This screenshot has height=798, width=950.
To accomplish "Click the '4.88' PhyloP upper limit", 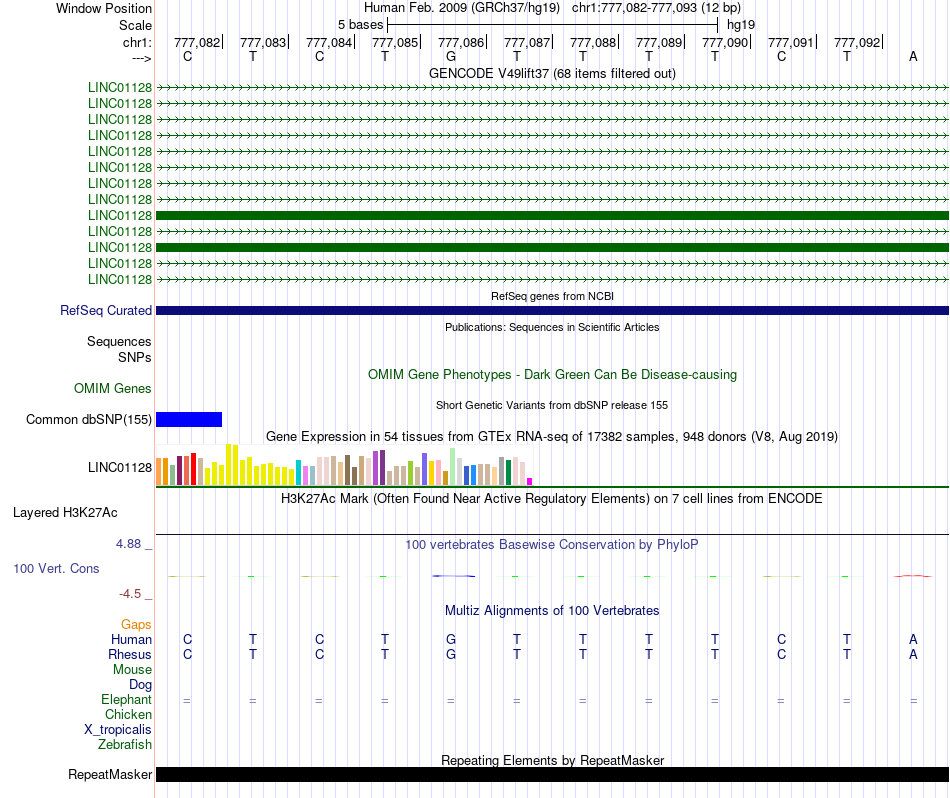I will pos(128,544).
